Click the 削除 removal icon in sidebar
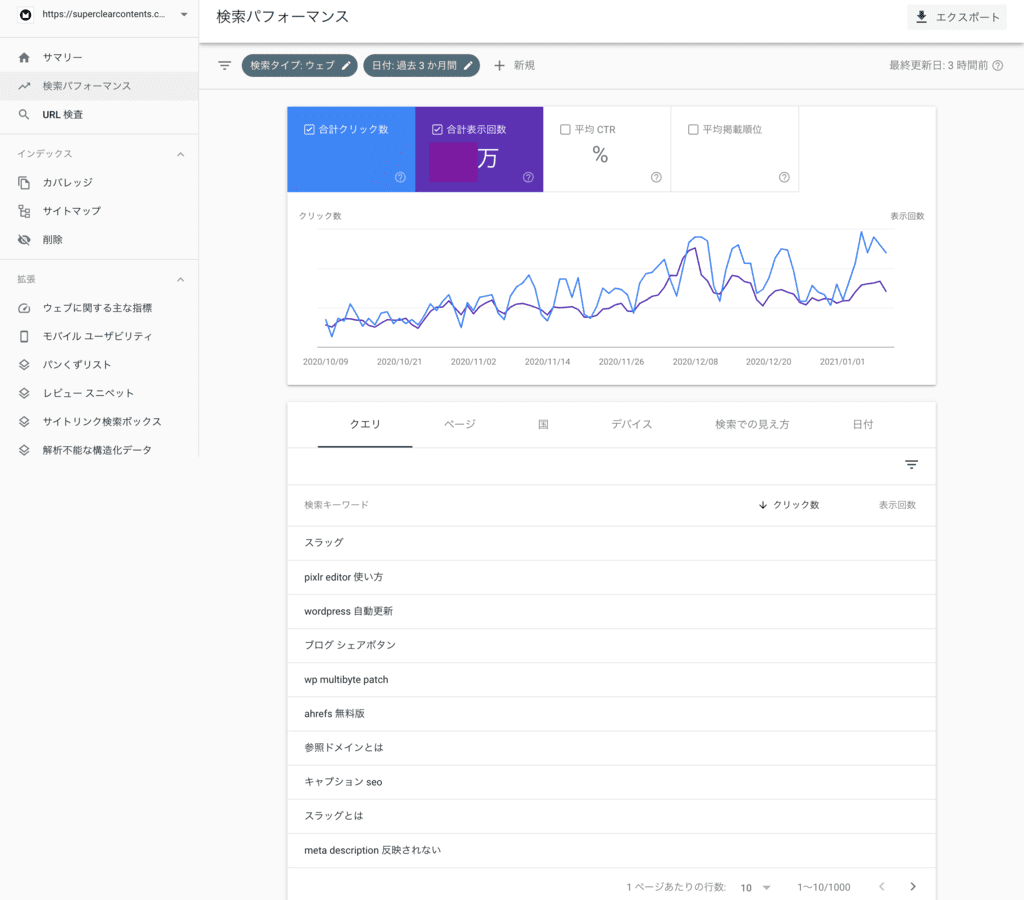This screenshot has height=900, width=1024. [x=25, y=240]
